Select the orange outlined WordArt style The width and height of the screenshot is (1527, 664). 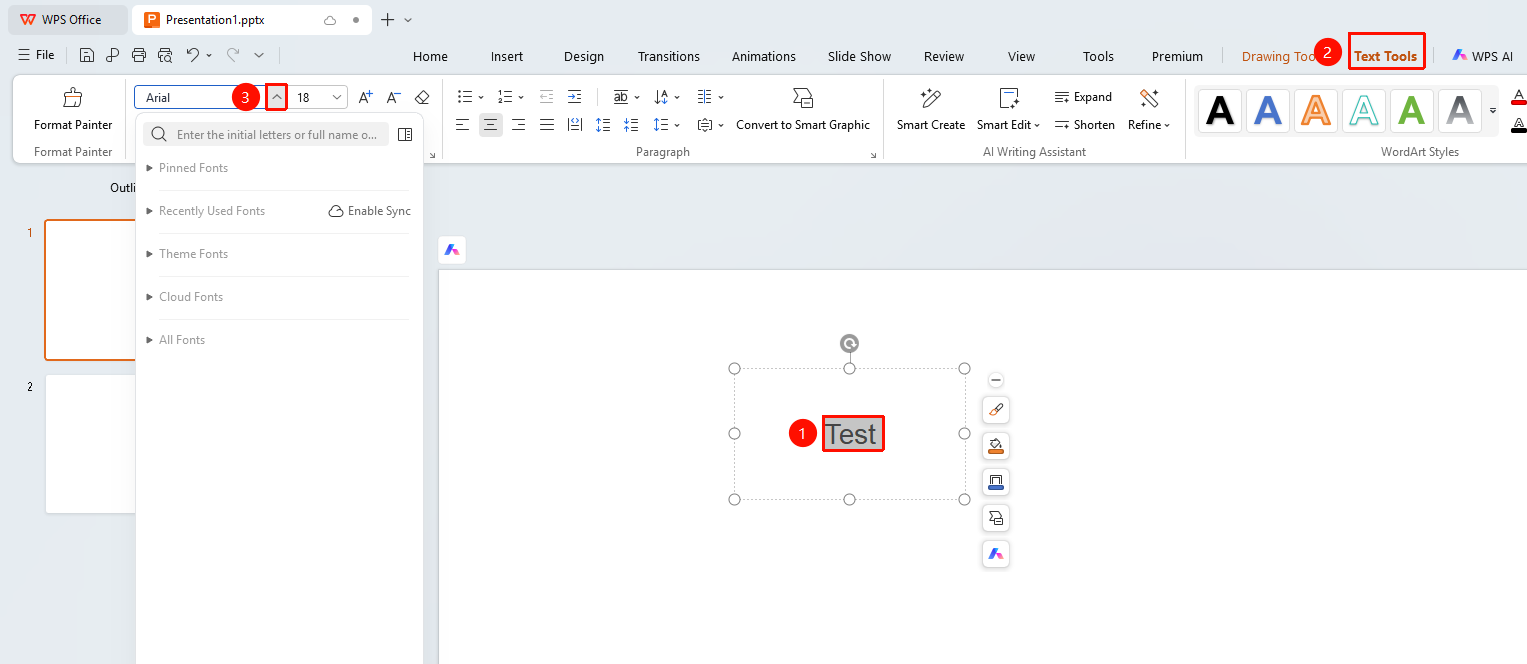[1316, 110]
